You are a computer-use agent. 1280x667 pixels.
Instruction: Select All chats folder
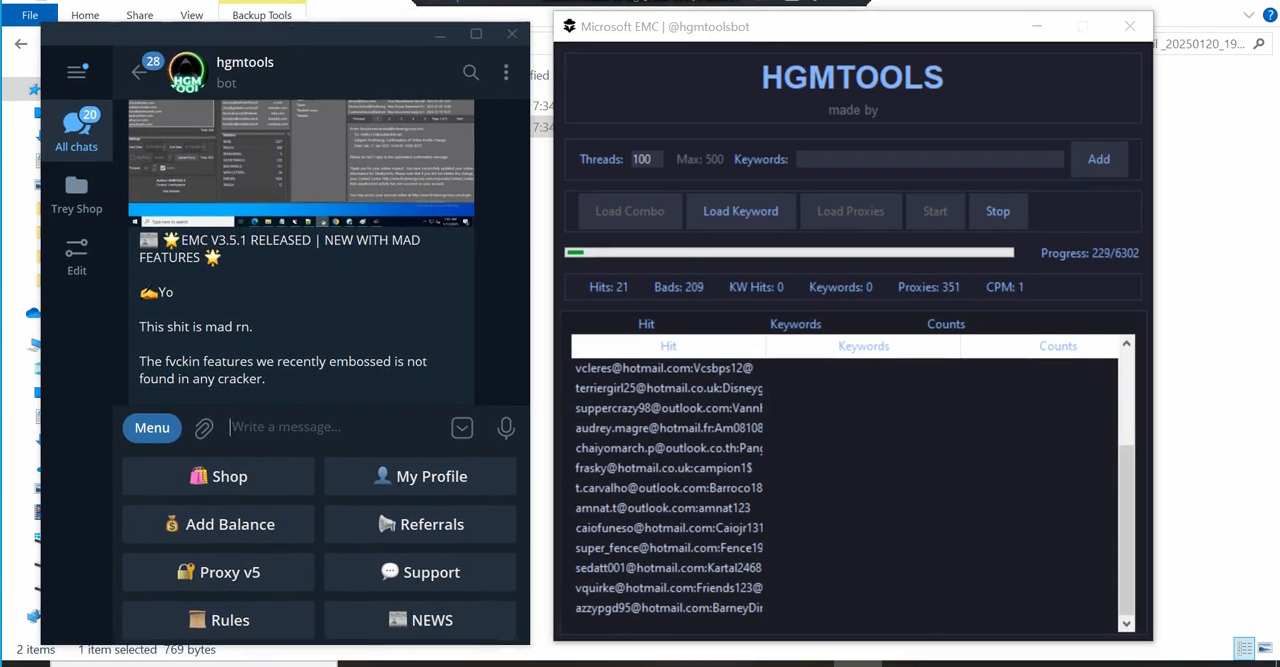[x=77, y=131]
